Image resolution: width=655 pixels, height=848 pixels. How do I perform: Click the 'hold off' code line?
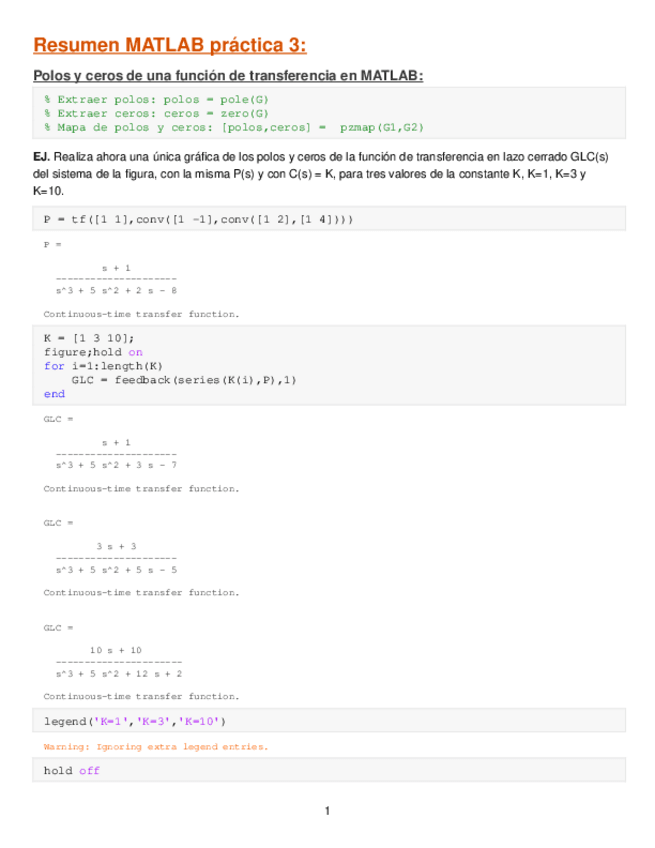pyautogui.click(x=72, y=771)
